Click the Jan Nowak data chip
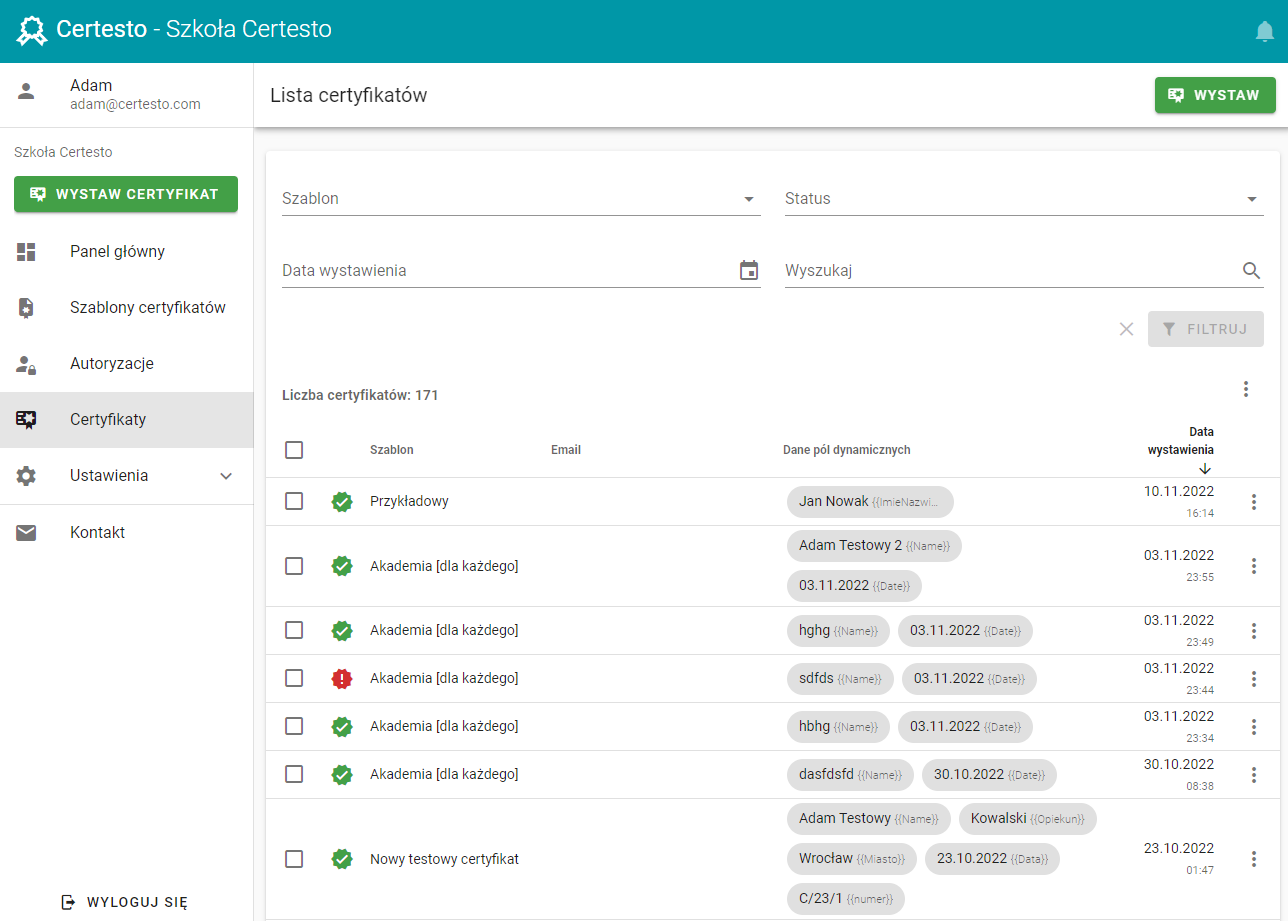This screenshot has width=1288, height=921. point(870,502)
